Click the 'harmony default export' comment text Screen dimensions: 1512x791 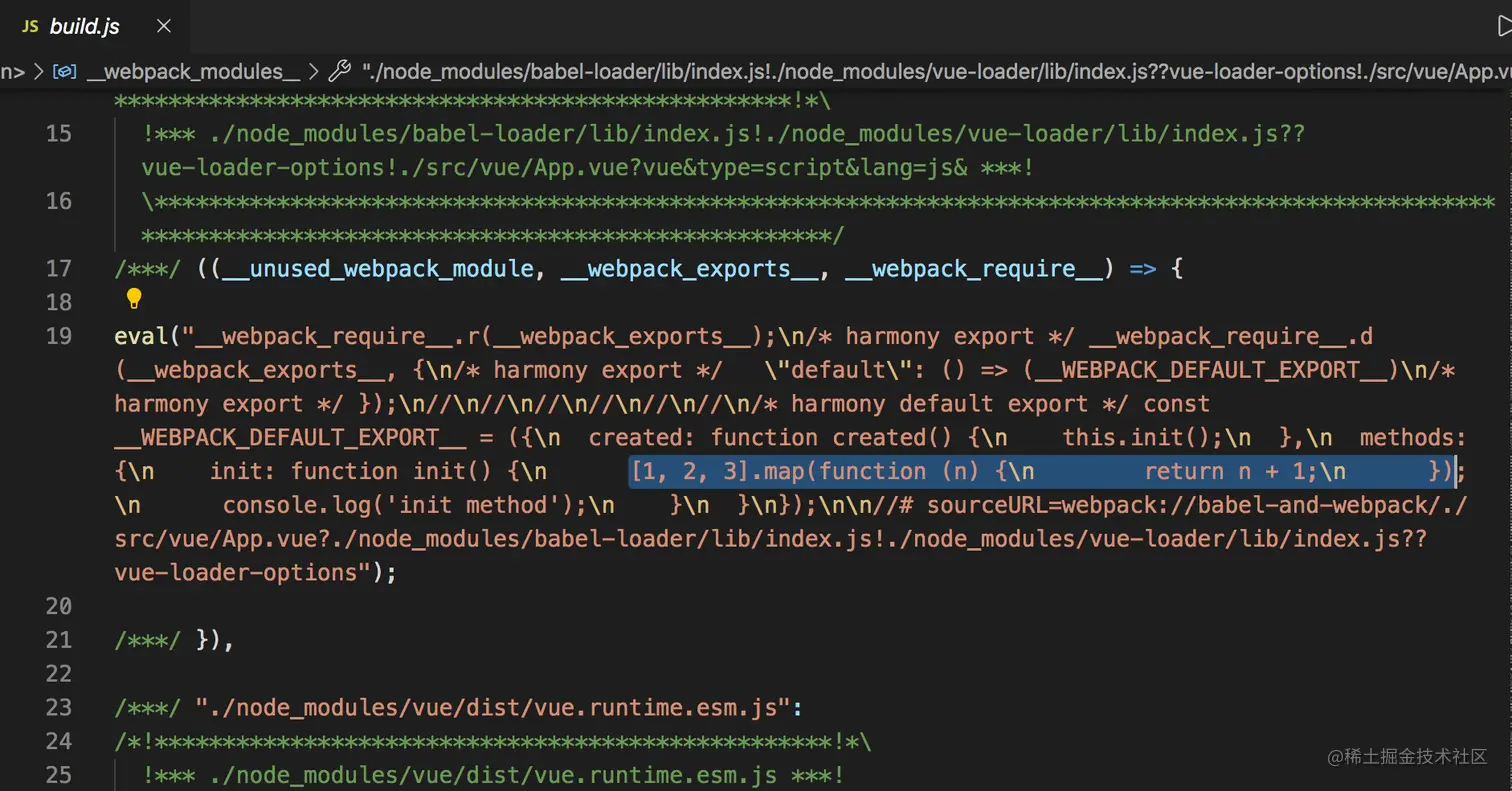939,404
